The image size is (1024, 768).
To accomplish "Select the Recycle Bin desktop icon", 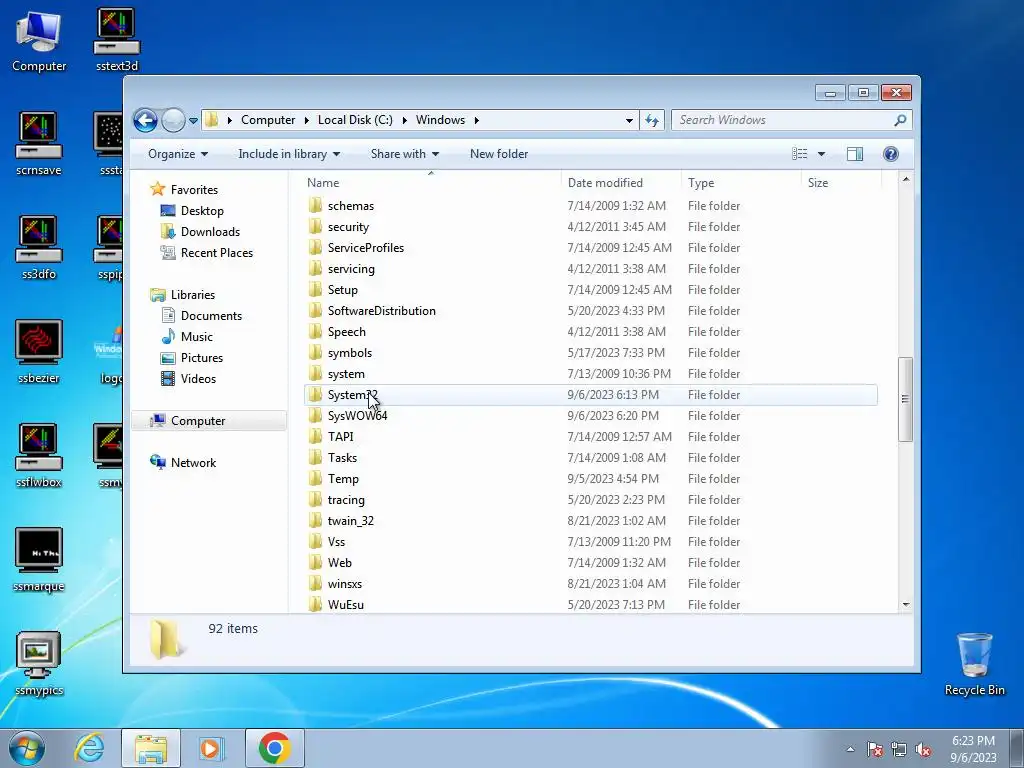I will (974, 664).
